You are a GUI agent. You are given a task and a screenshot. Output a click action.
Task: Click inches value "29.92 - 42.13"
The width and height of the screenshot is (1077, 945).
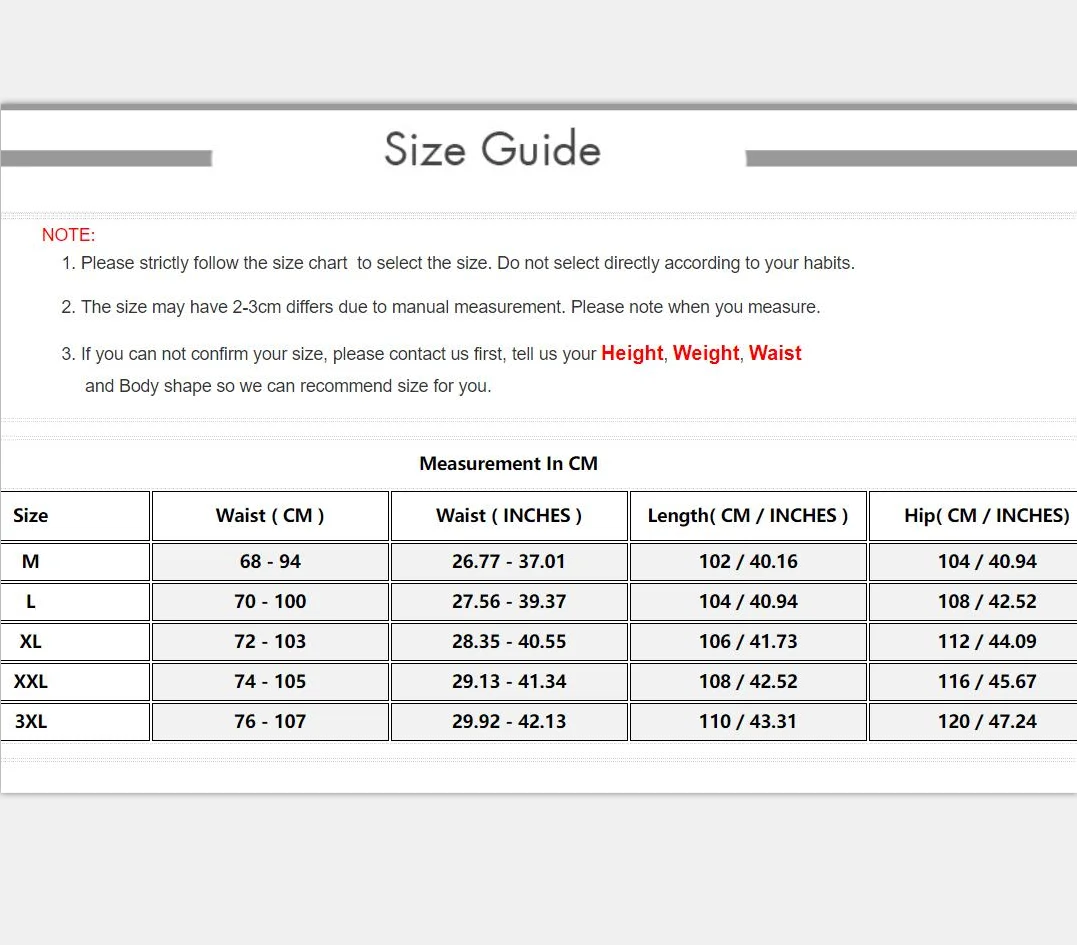(x=509, y=721)
